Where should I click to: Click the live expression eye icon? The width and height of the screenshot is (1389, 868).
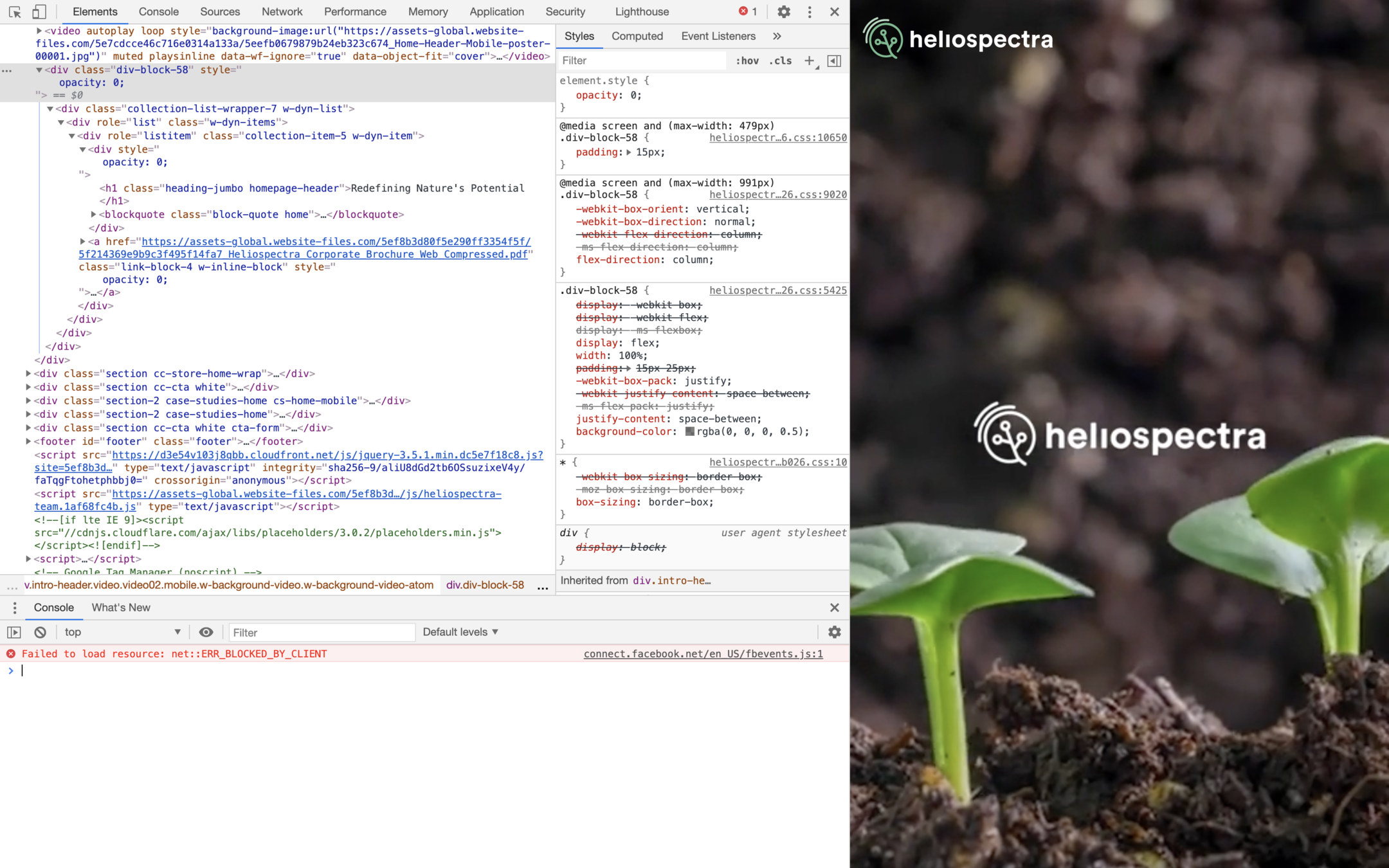tap(206, 632)
